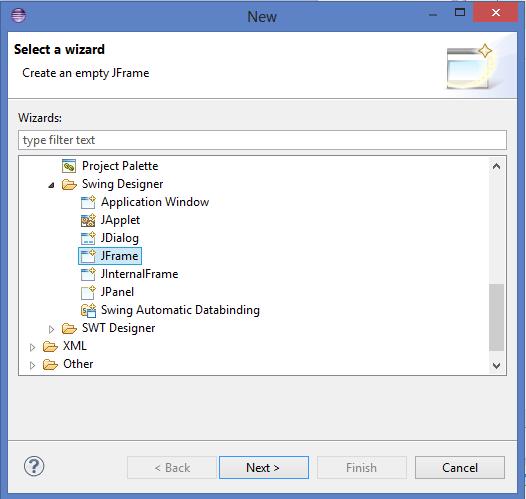Screen dimensions: 526x499
Task: Click the Next > button
Action: [264, 467]
